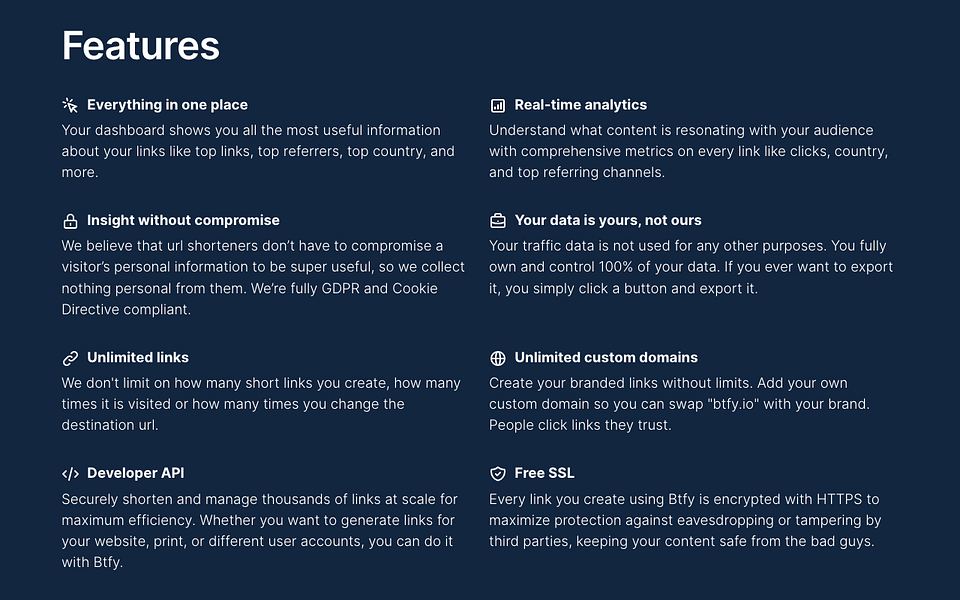Click the briefcase icon beside Your data is yours
The height and width of the screenshot is (600, 960).
[x=498, y=221]
